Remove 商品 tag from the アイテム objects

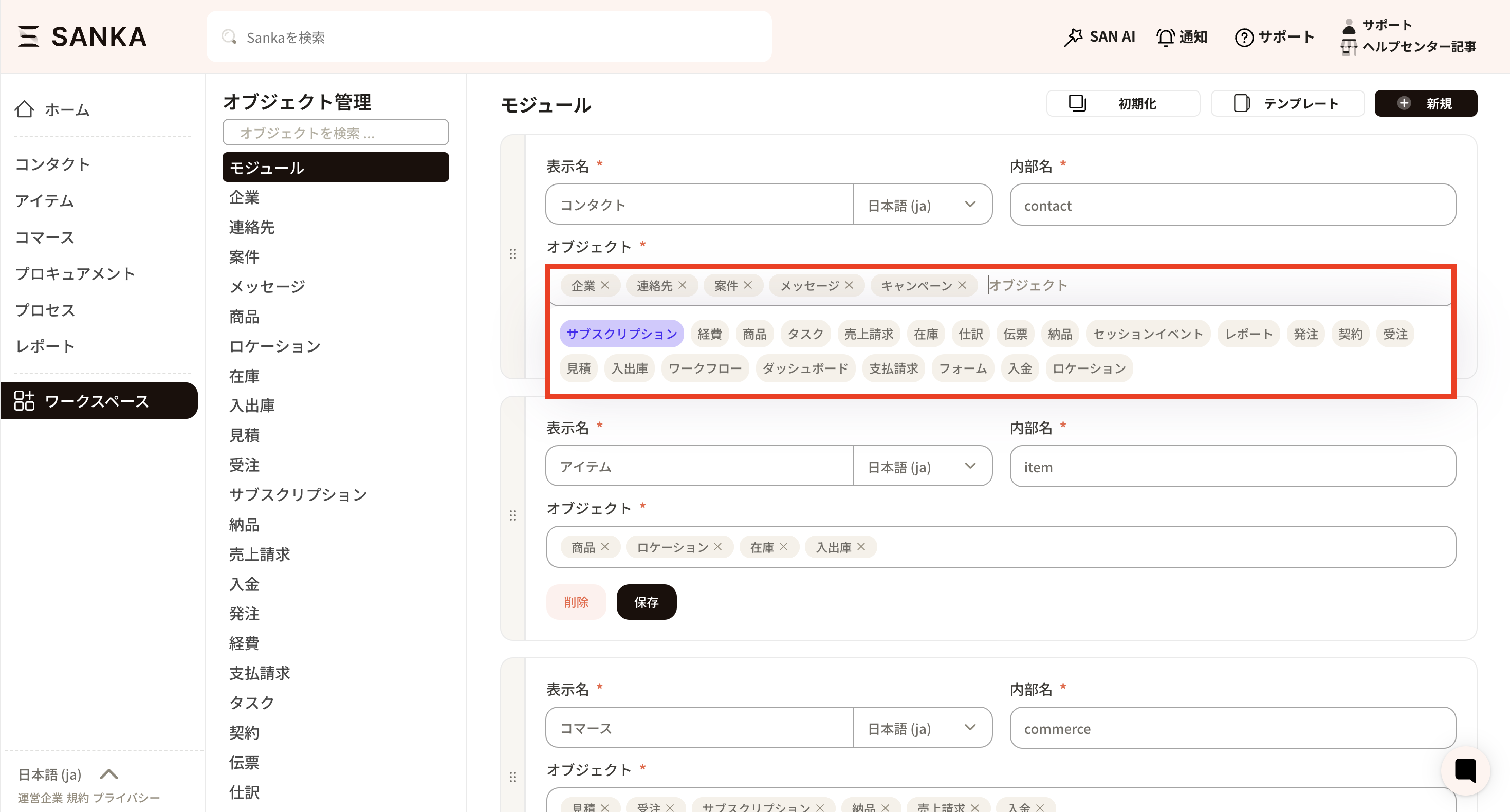click(x=605, y=546)
